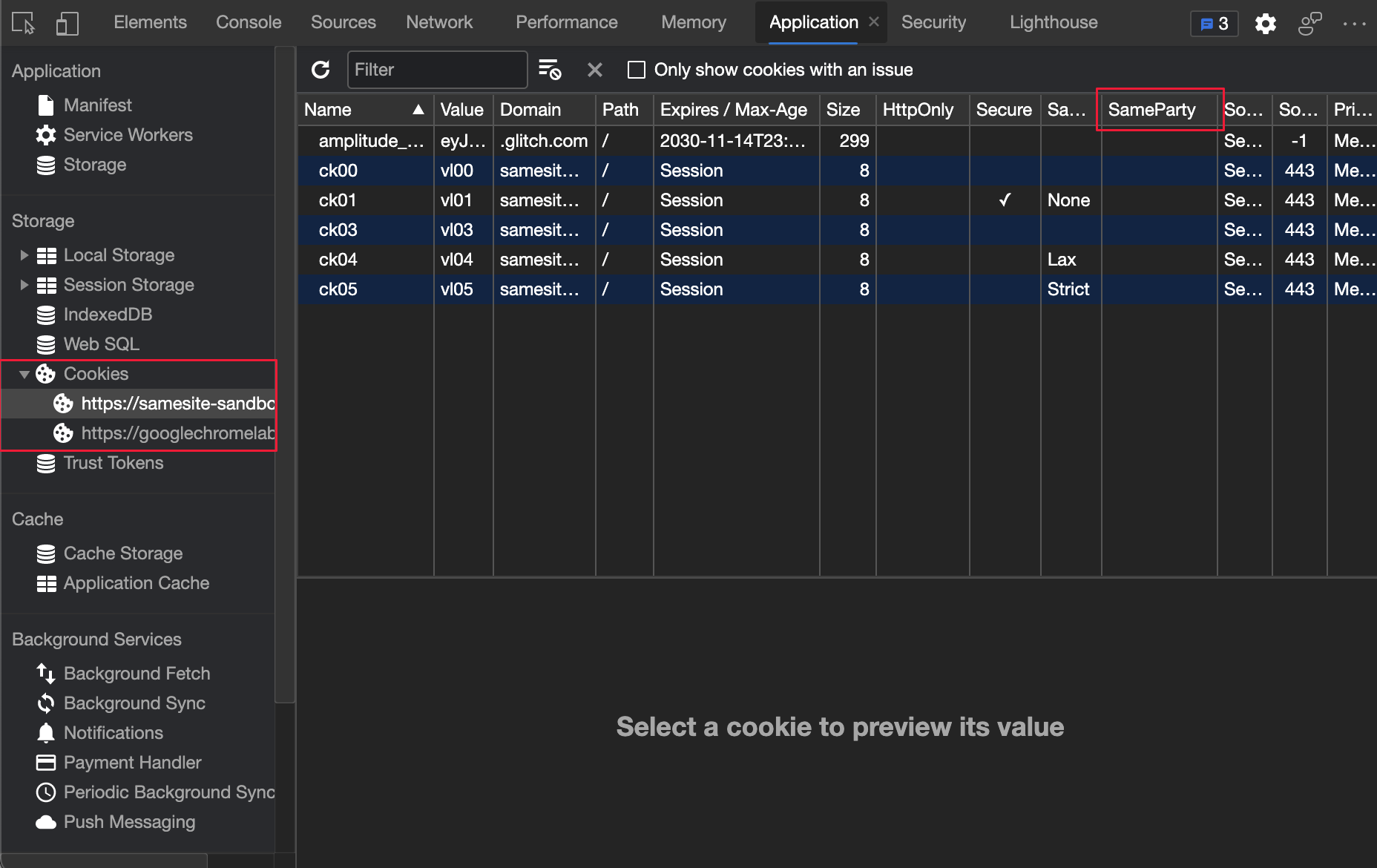1377x868 pixels.
Task: Open the Issues counter showing 3
Action: coord(1214,23)
